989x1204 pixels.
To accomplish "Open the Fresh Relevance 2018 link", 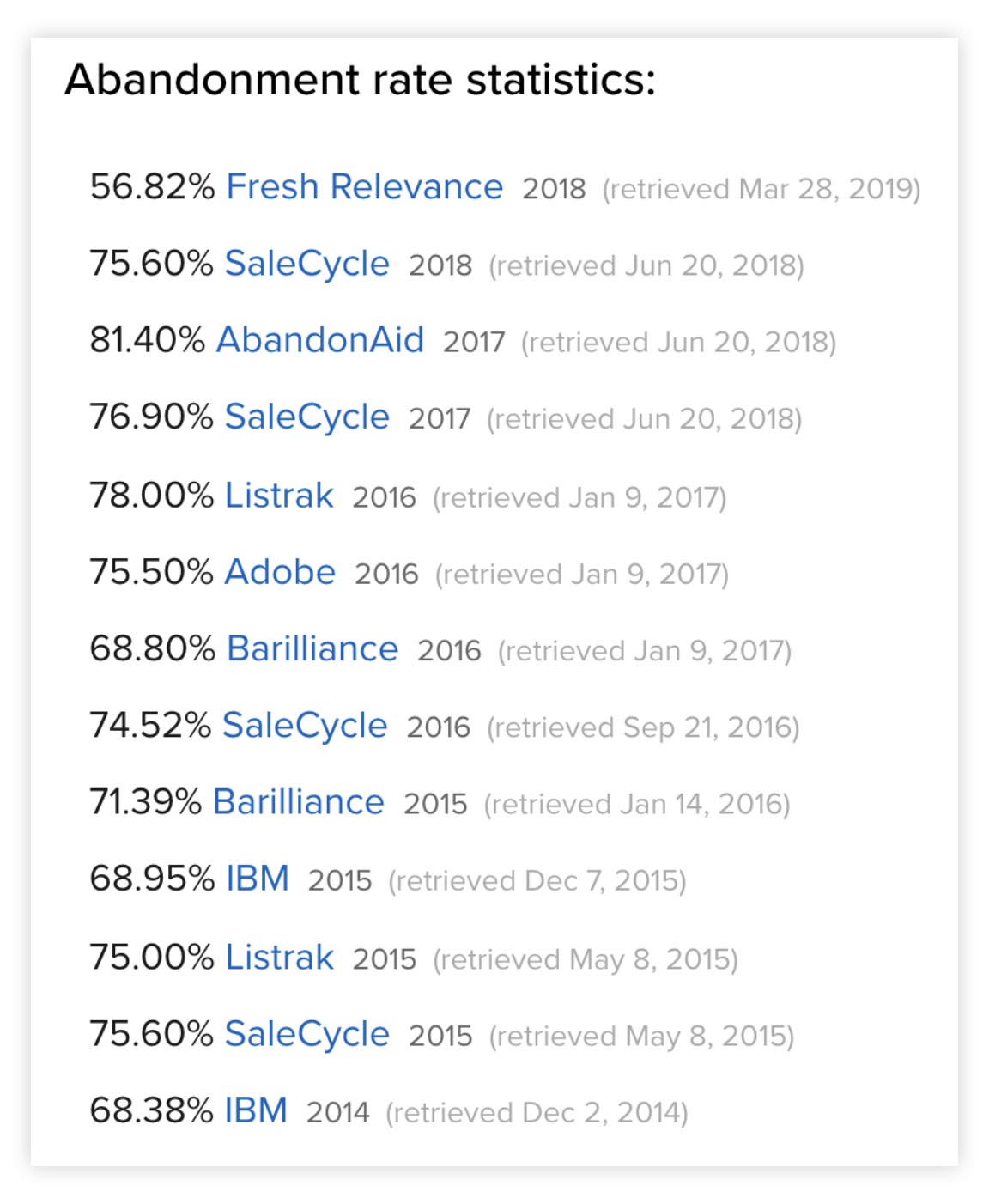I will pos(364,187).
